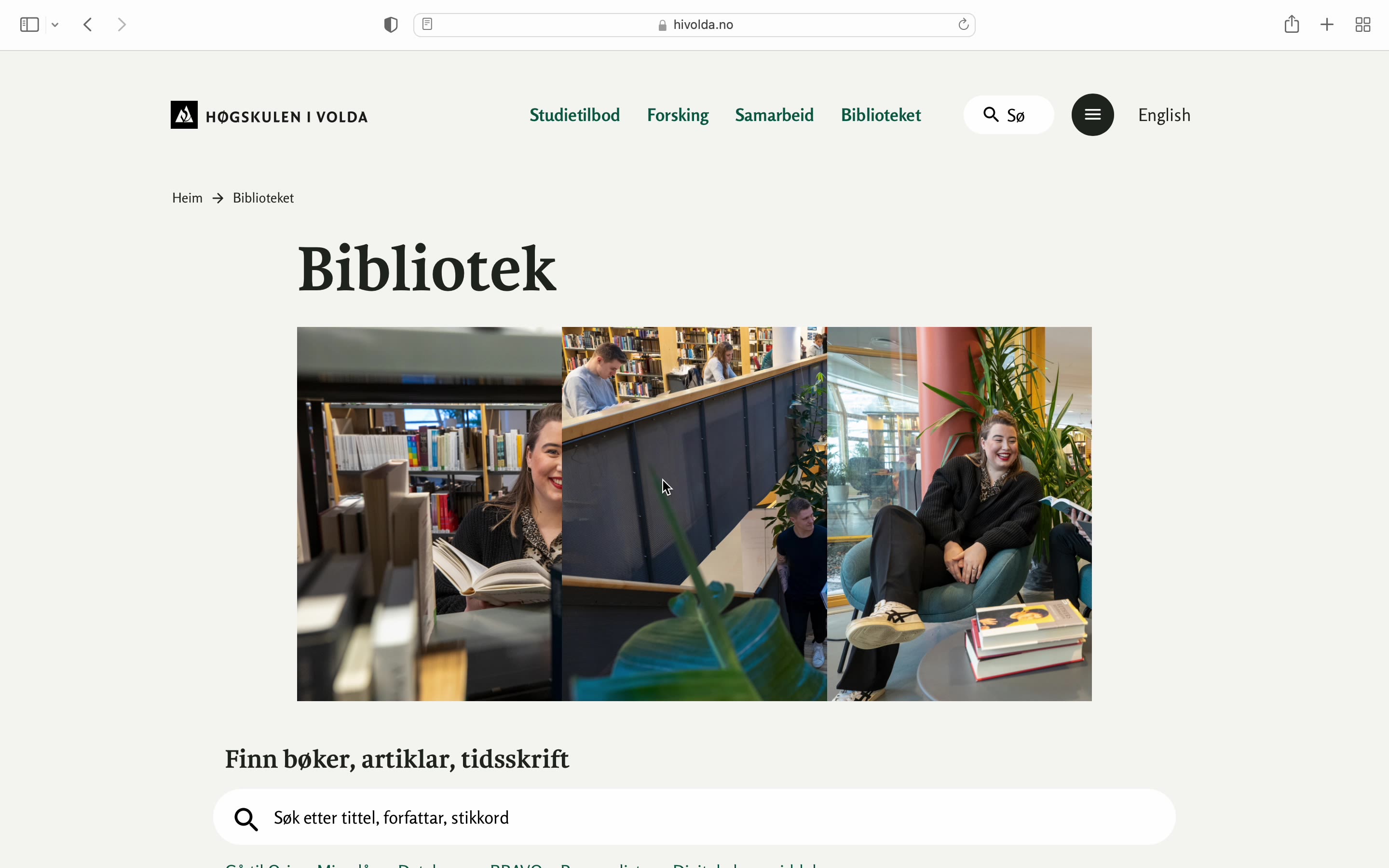Show Reader view icon in address bar

click(428, 24)
